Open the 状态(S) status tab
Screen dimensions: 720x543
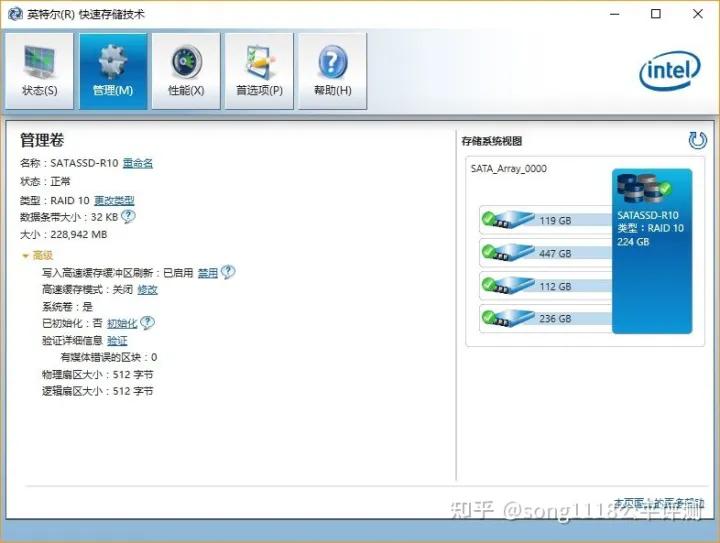pos(39,71)
